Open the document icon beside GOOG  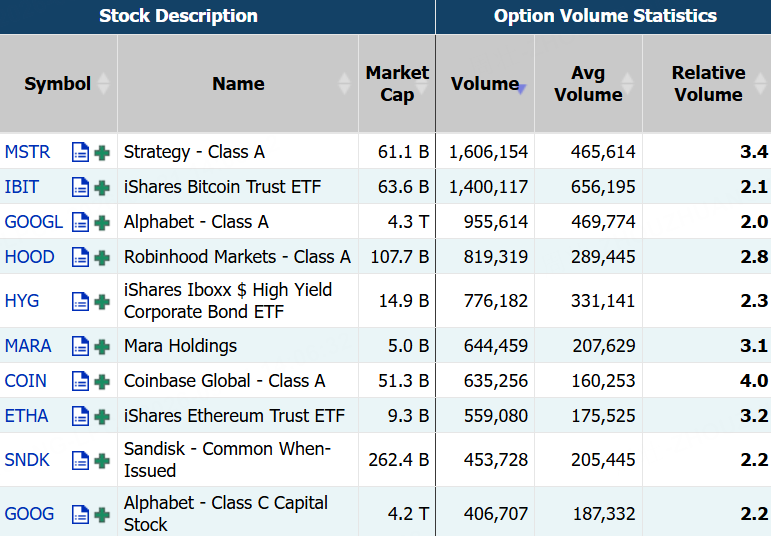(x=80, y=514)
